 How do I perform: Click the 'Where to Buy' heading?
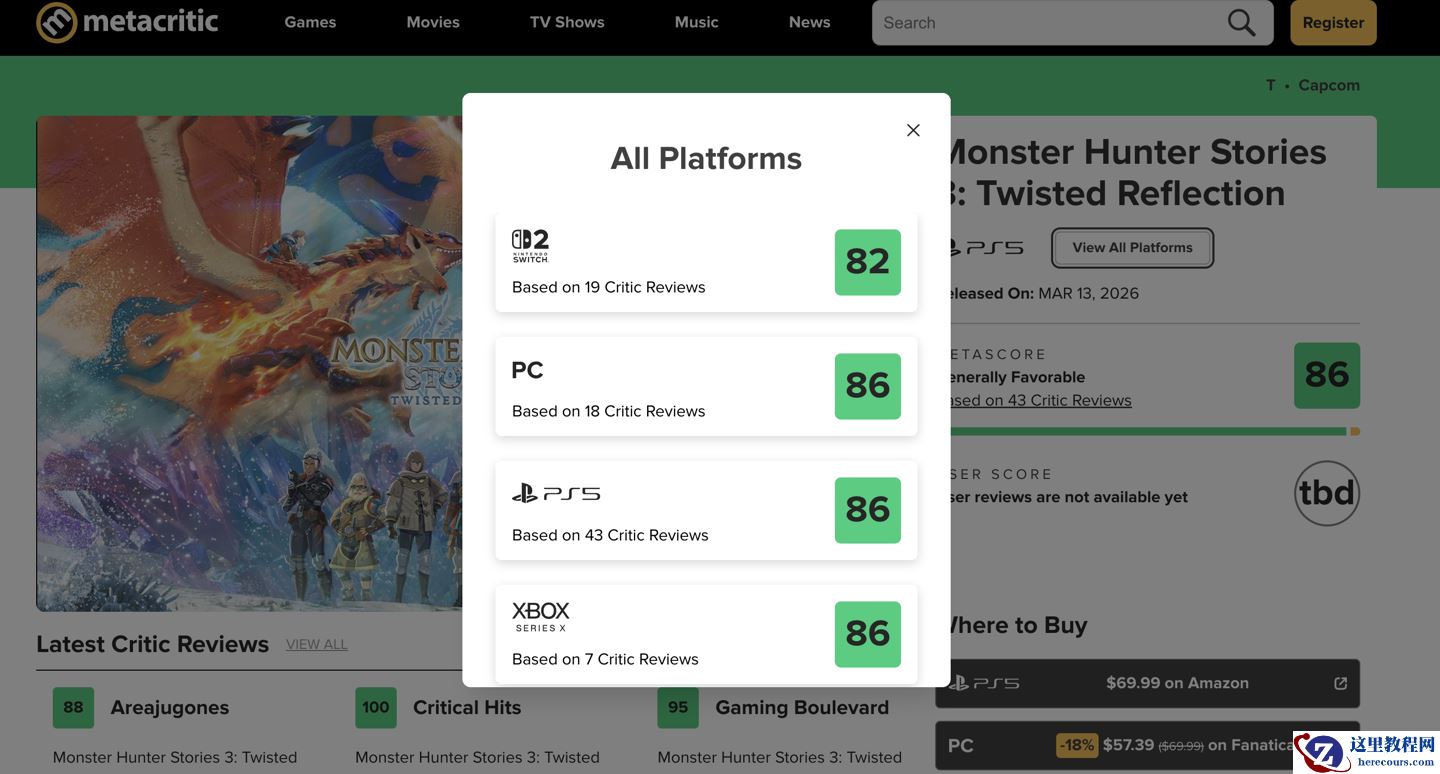(x=1016, y=625)
